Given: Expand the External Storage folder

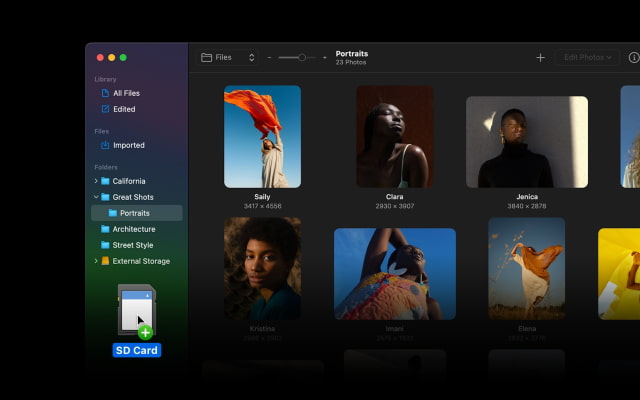Looking at the screenshot, I should pos(96,261).
